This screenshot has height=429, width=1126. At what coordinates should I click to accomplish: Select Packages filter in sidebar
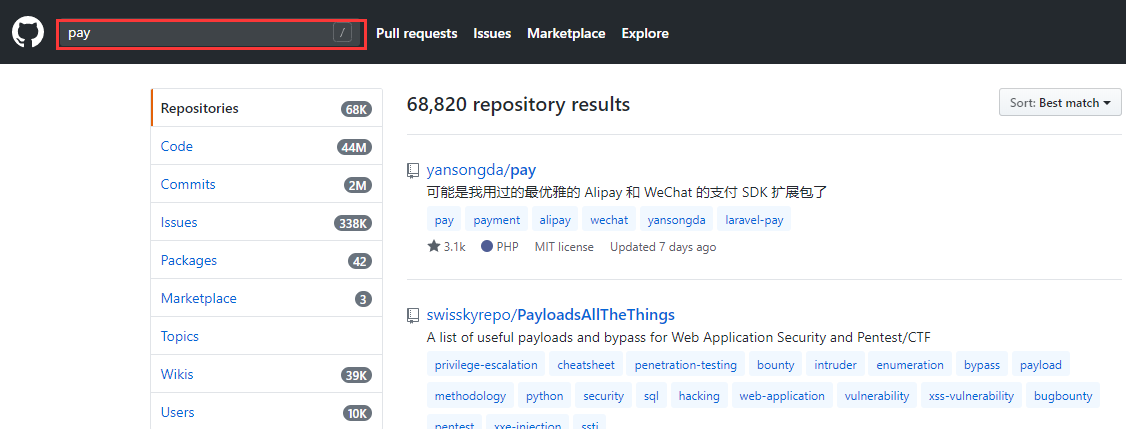pos(266,261)
